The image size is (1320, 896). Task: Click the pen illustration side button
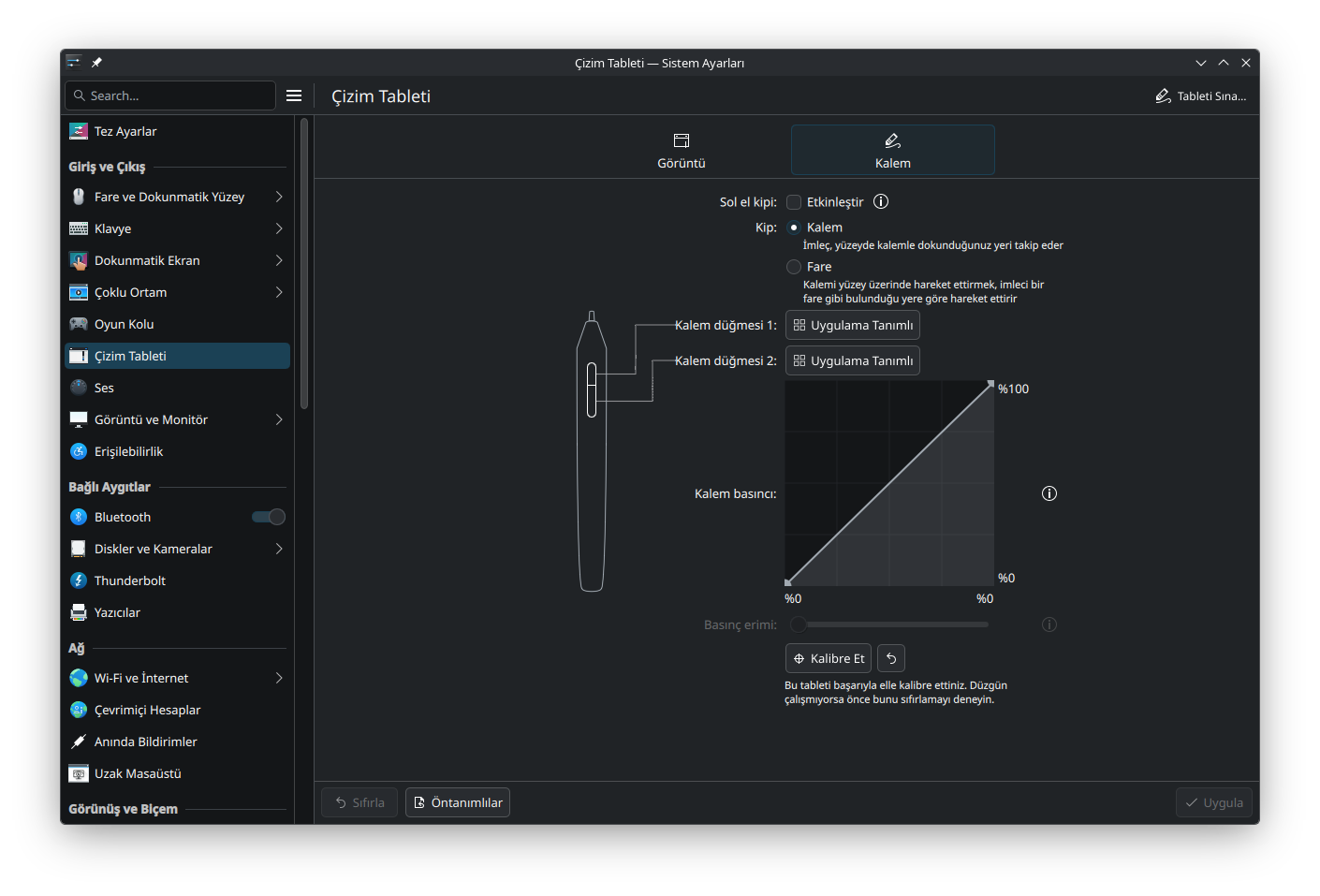point(592,389)
